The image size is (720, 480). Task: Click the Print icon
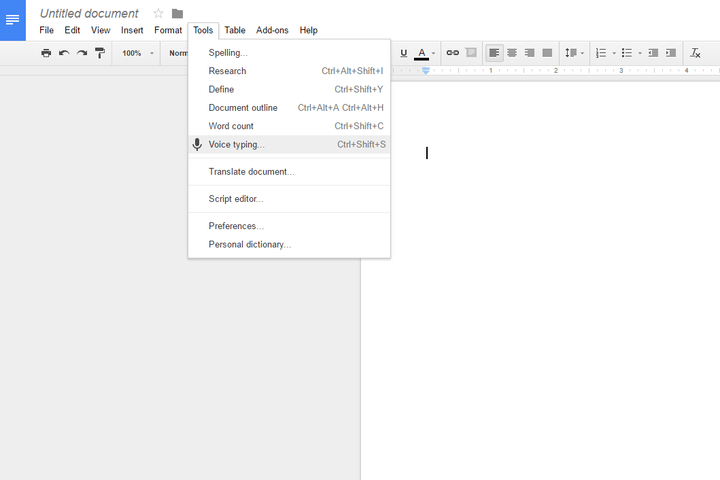46,53
